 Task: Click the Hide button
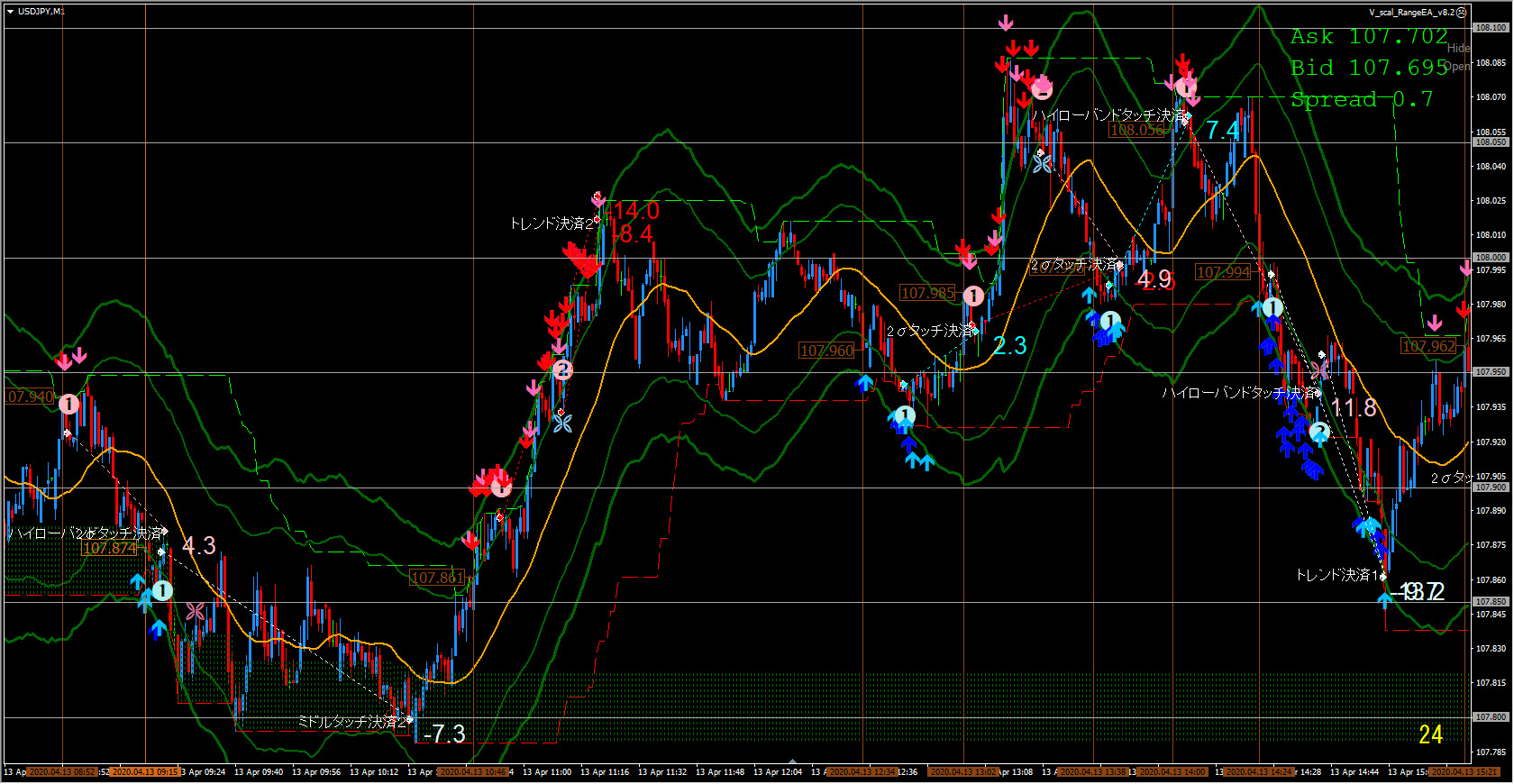click(1458, 49)
